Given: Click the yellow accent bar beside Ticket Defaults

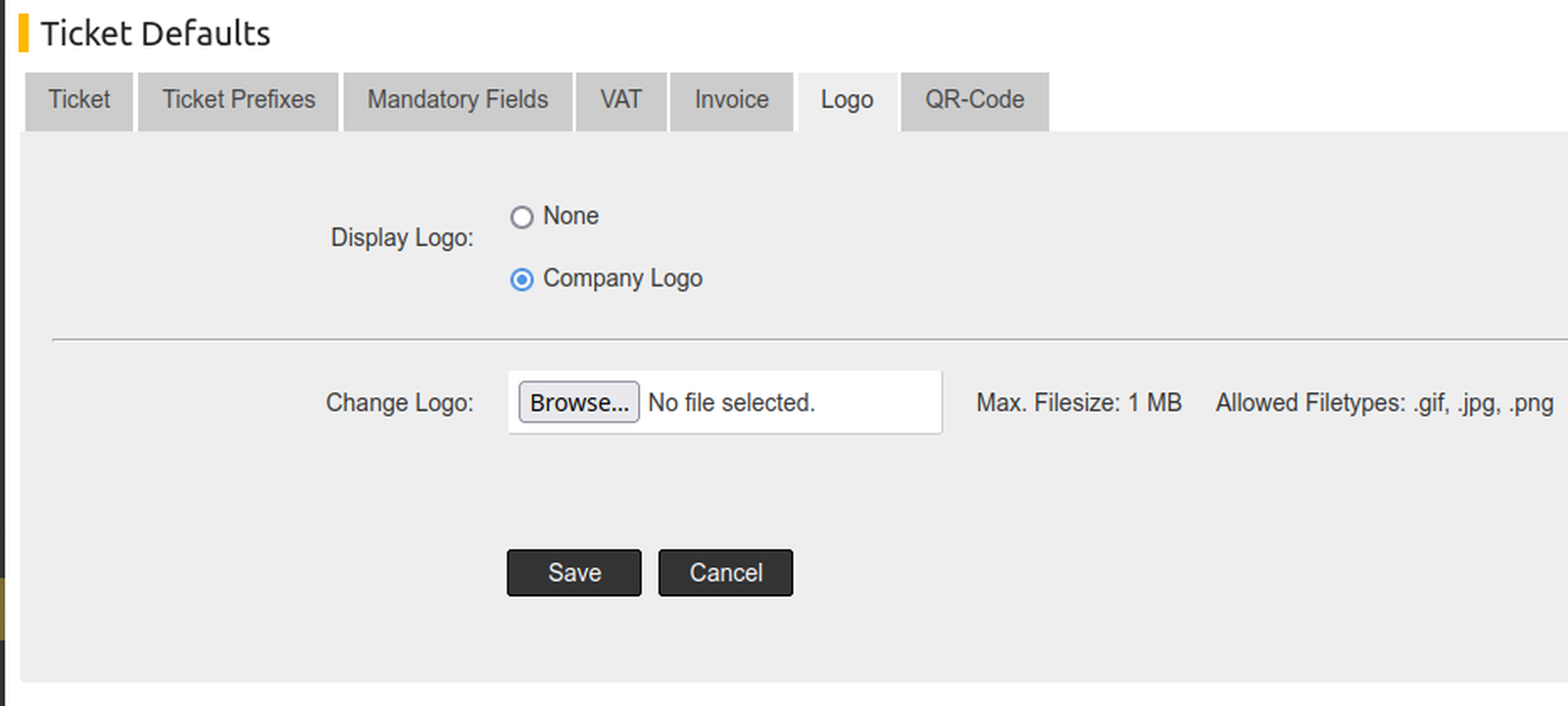Looking at the screenshot, I should 22,32.
